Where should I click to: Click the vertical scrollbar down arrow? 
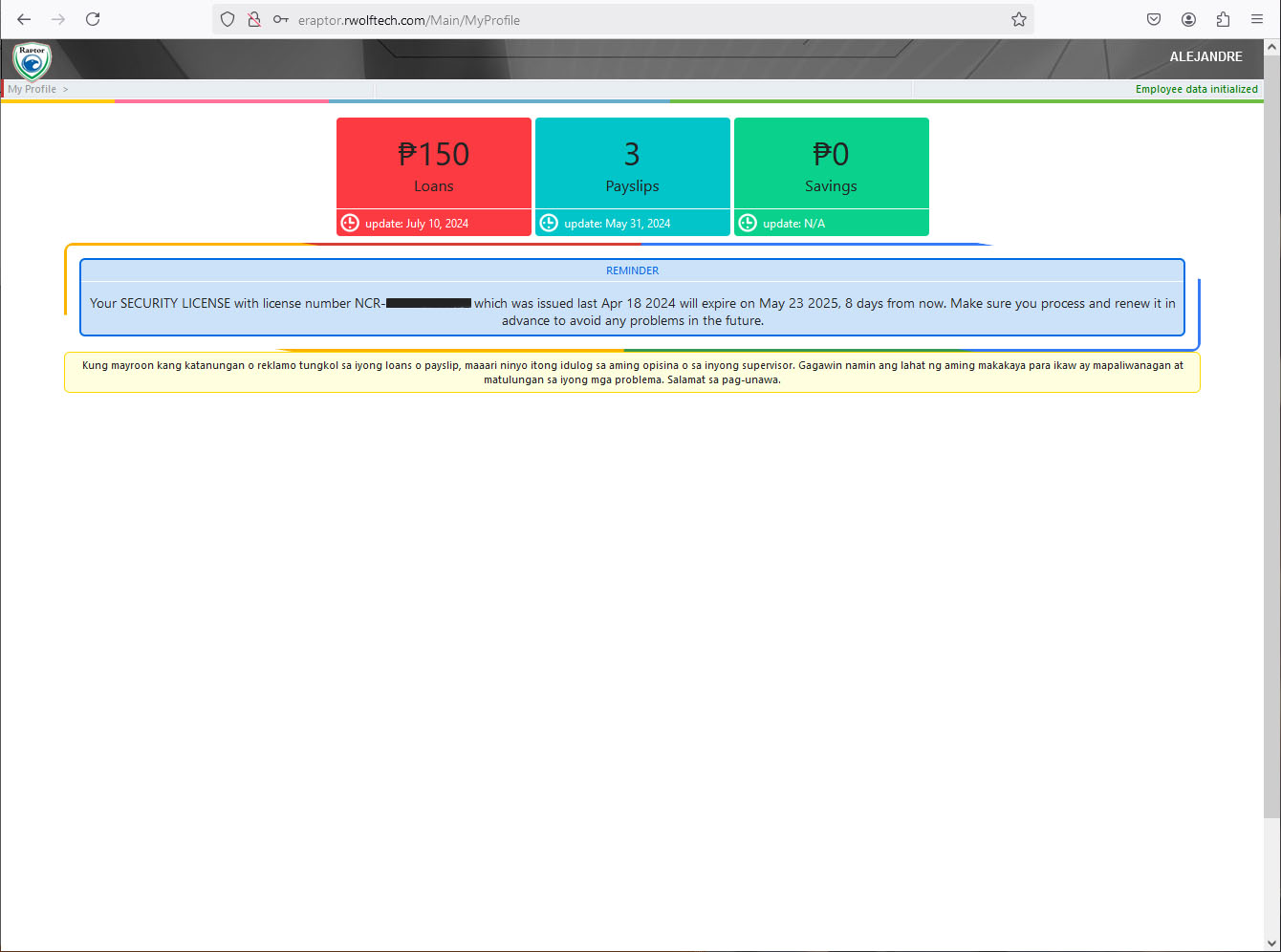[x=1271, y=943]
